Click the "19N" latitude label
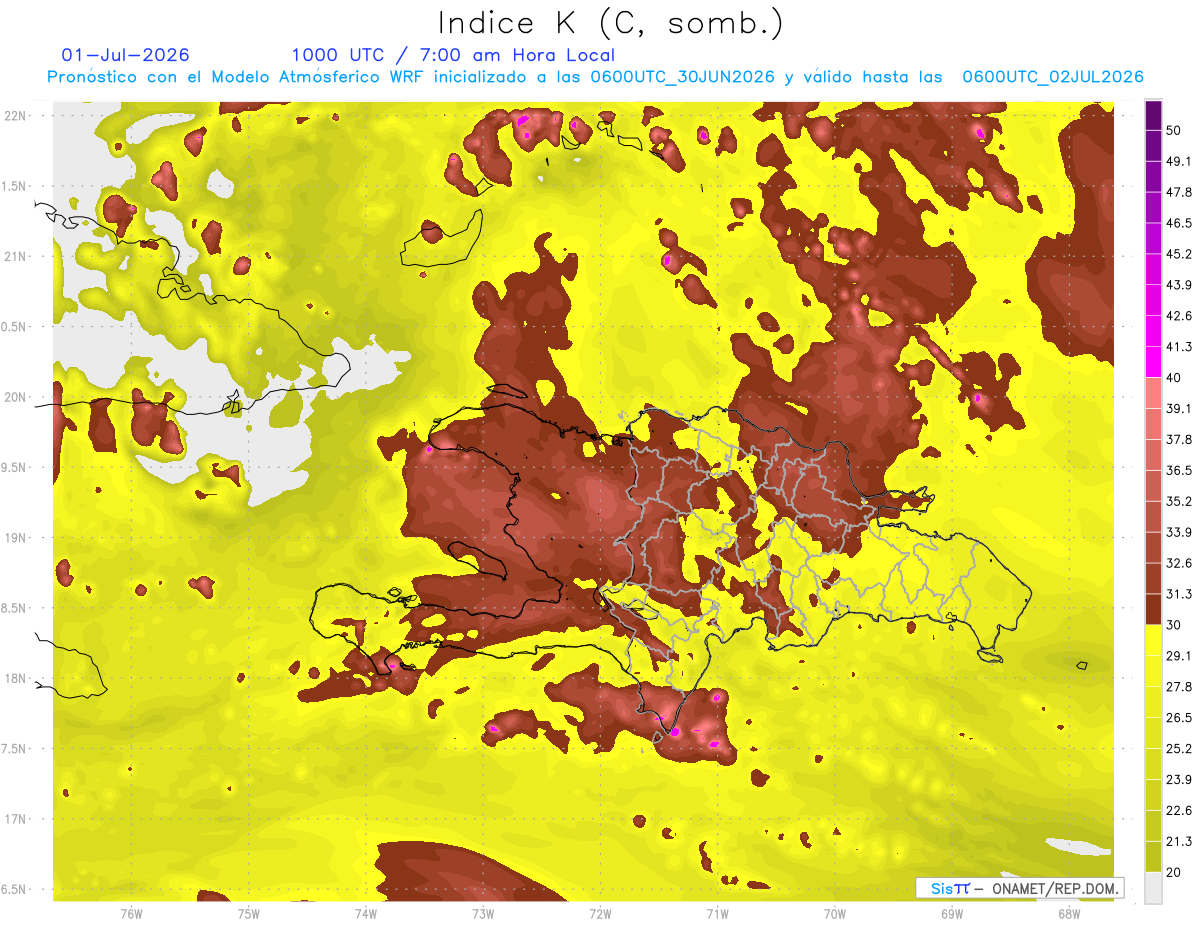This screenshot has height=927, width=1200. (x=17, y=537)
